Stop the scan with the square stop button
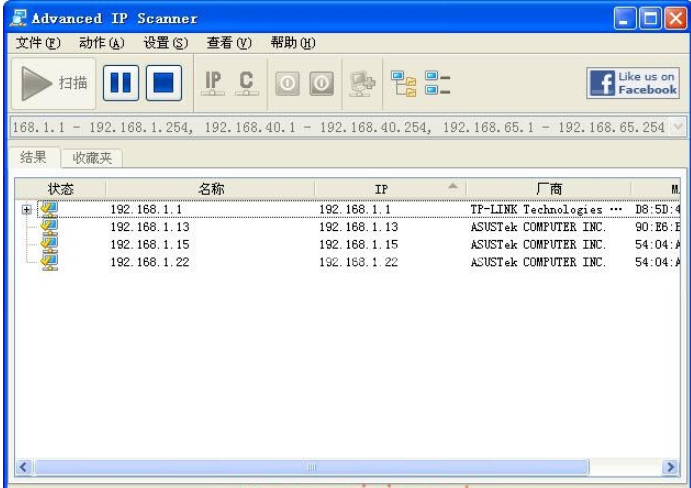Viewport: 691px width, 488px height. click(164, 83)
